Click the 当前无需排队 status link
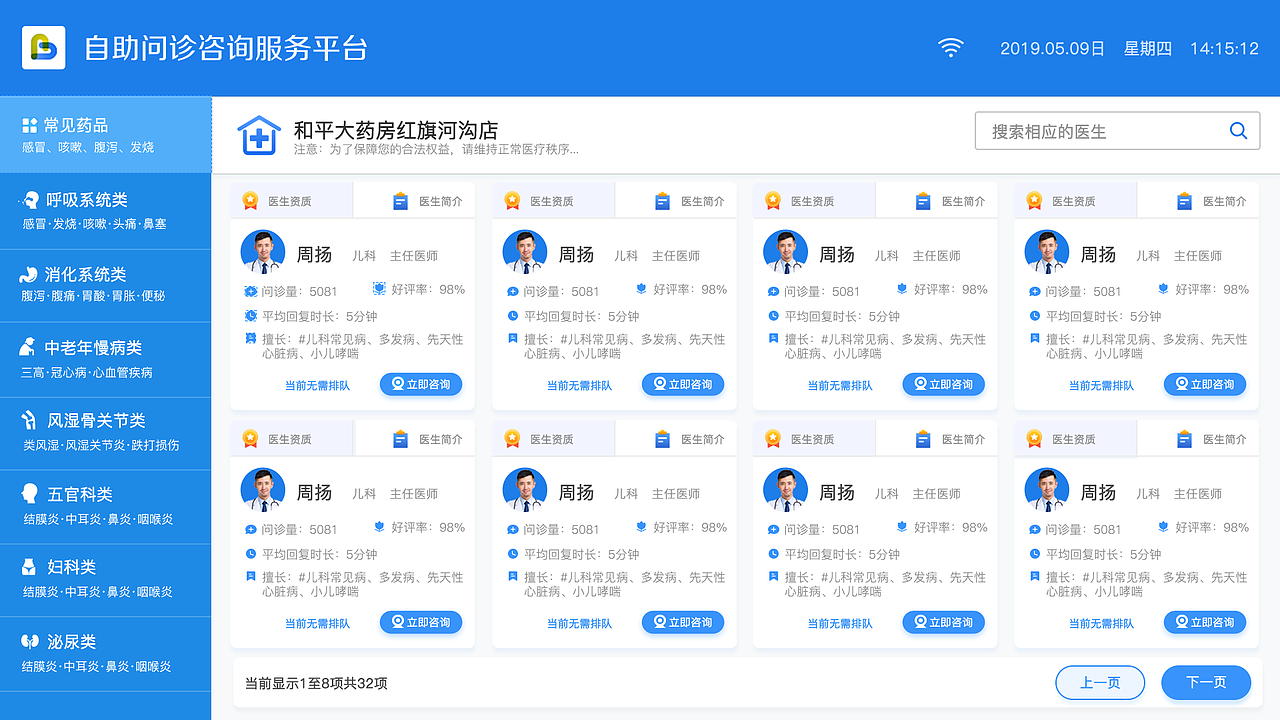 317,384
